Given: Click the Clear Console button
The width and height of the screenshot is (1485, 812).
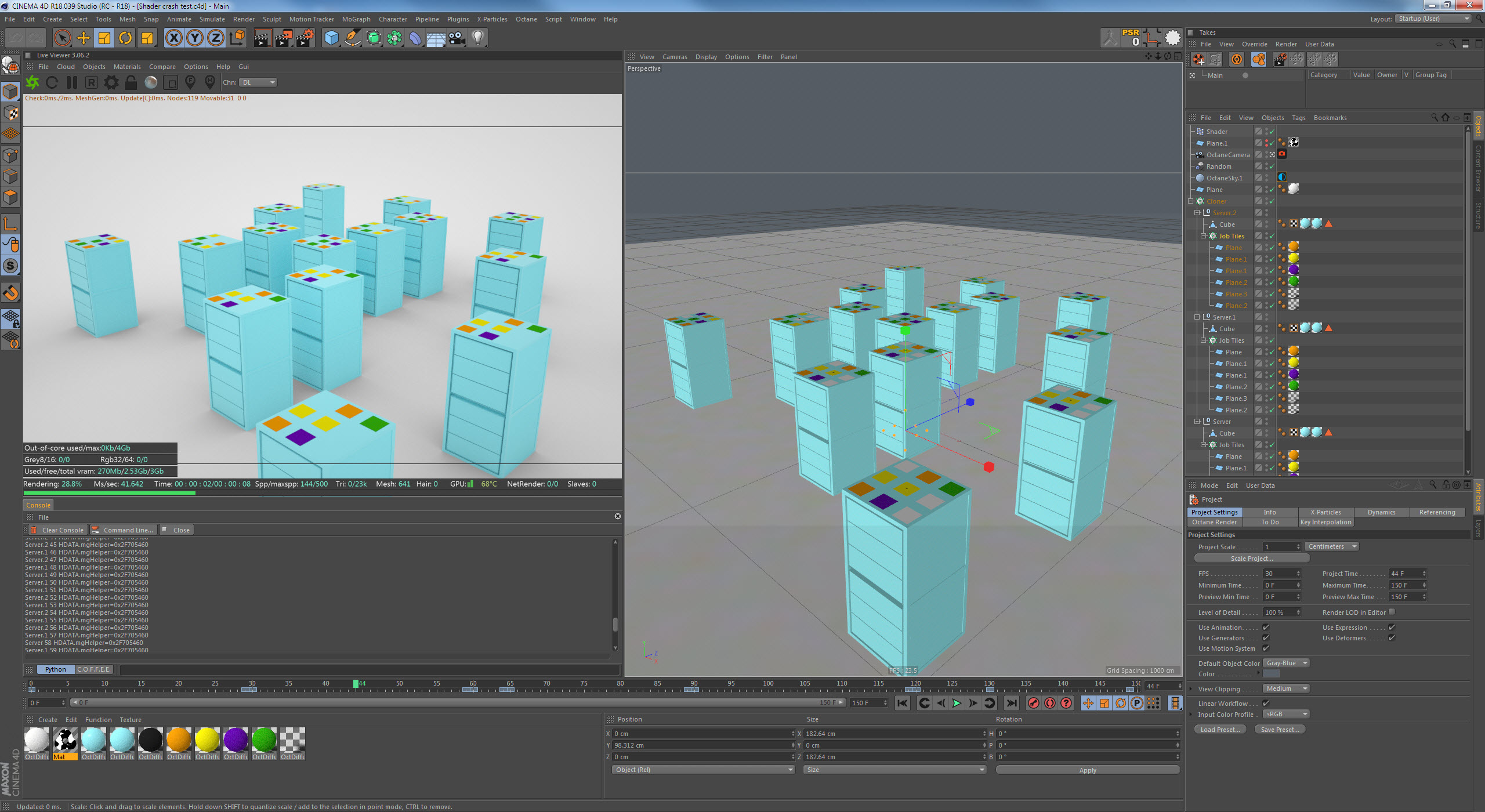Looking at the screenshot, I should tap(57, 530).
